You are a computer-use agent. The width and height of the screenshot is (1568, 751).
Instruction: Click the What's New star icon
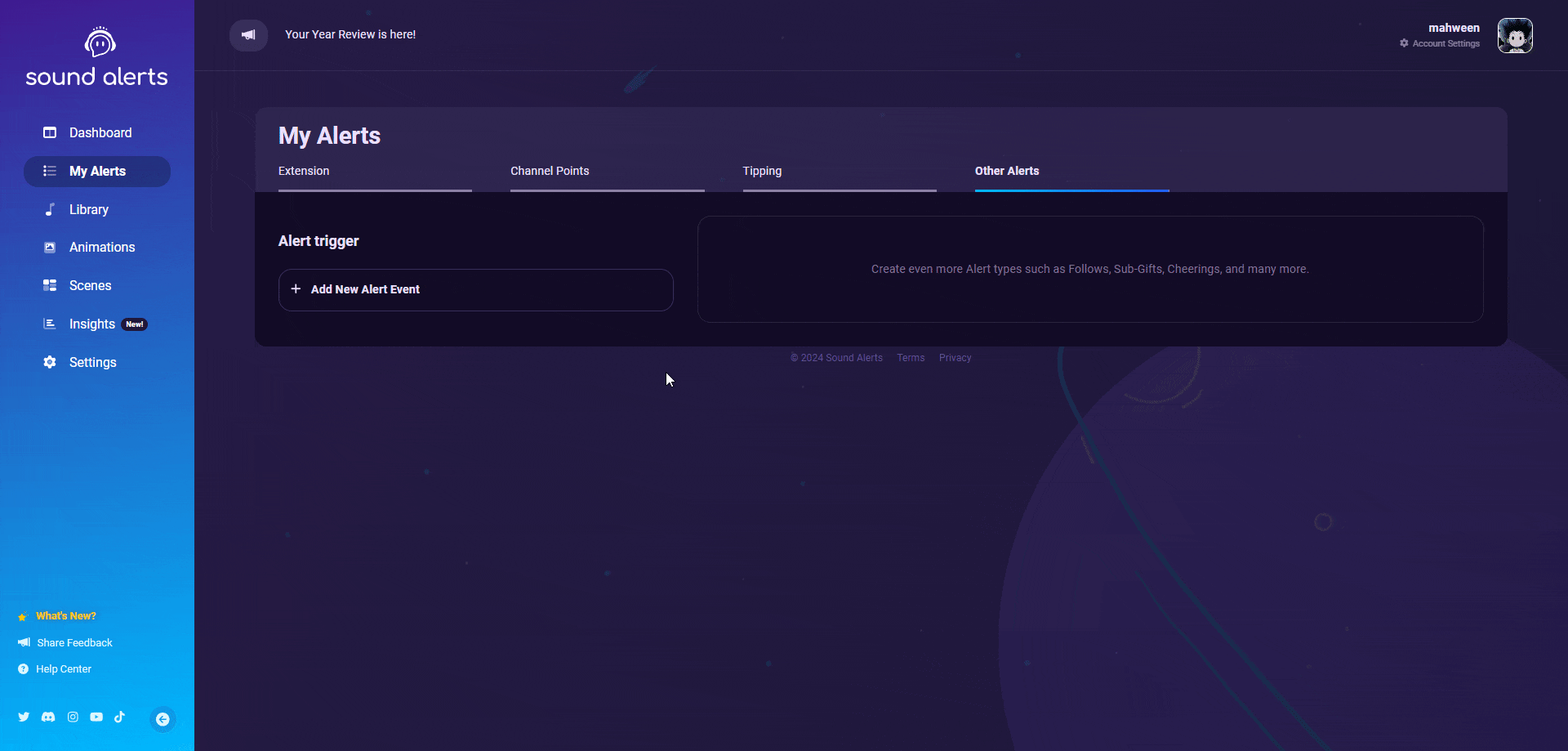pos(23,616)
